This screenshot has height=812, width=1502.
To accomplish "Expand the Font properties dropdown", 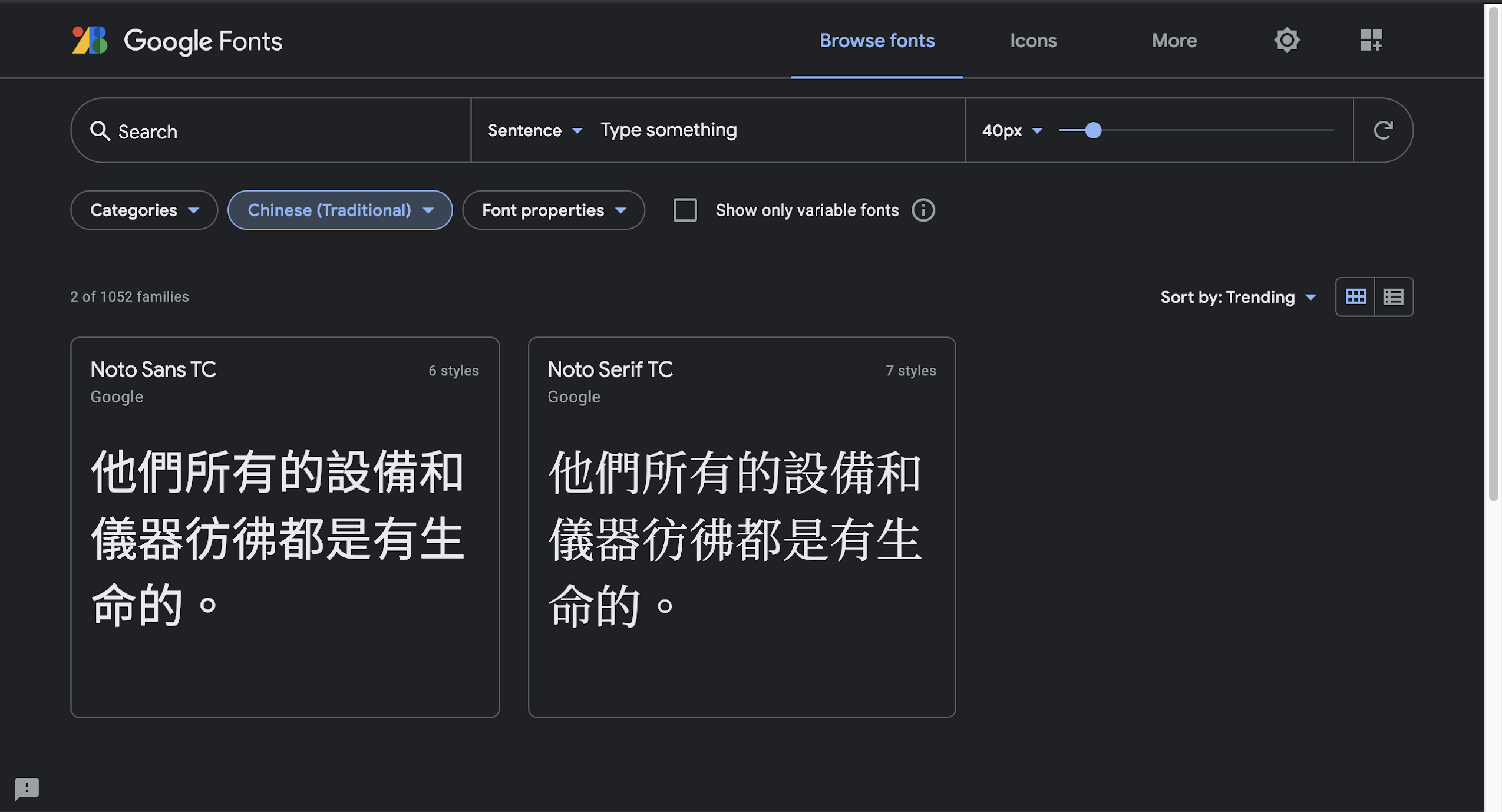I will click(553, 210).
